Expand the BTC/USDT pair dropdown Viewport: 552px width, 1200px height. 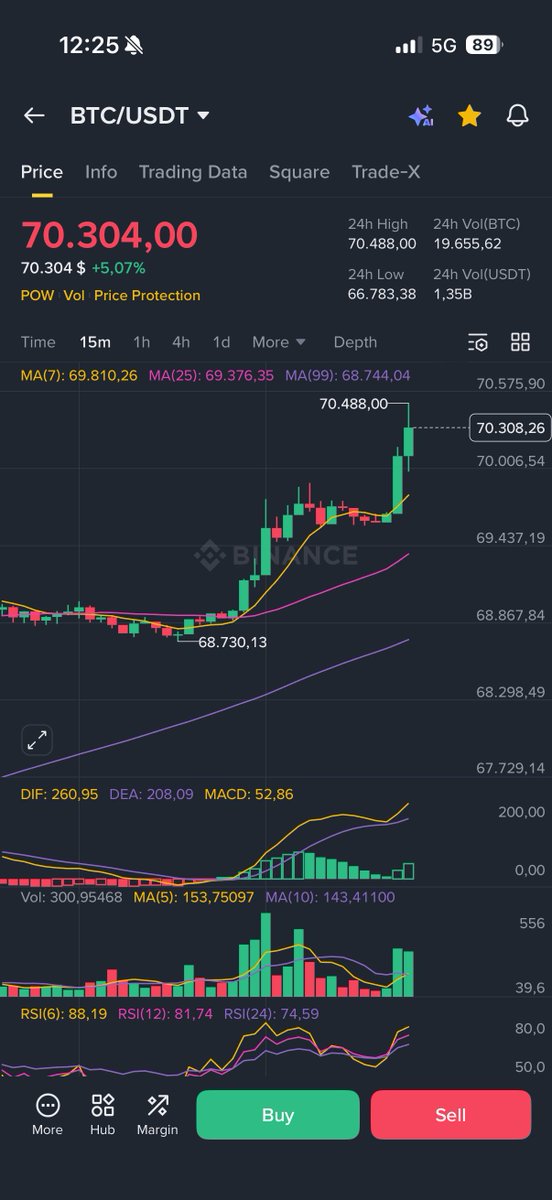click(x=204, y=116)
